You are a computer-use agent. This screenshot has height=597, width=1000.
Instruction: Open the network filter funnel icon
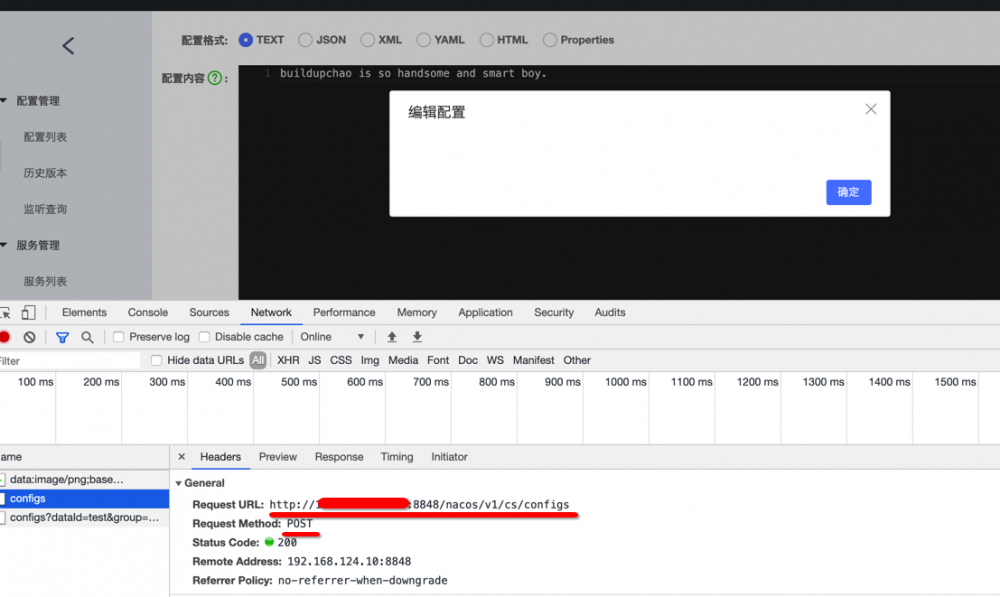(62, 337)
